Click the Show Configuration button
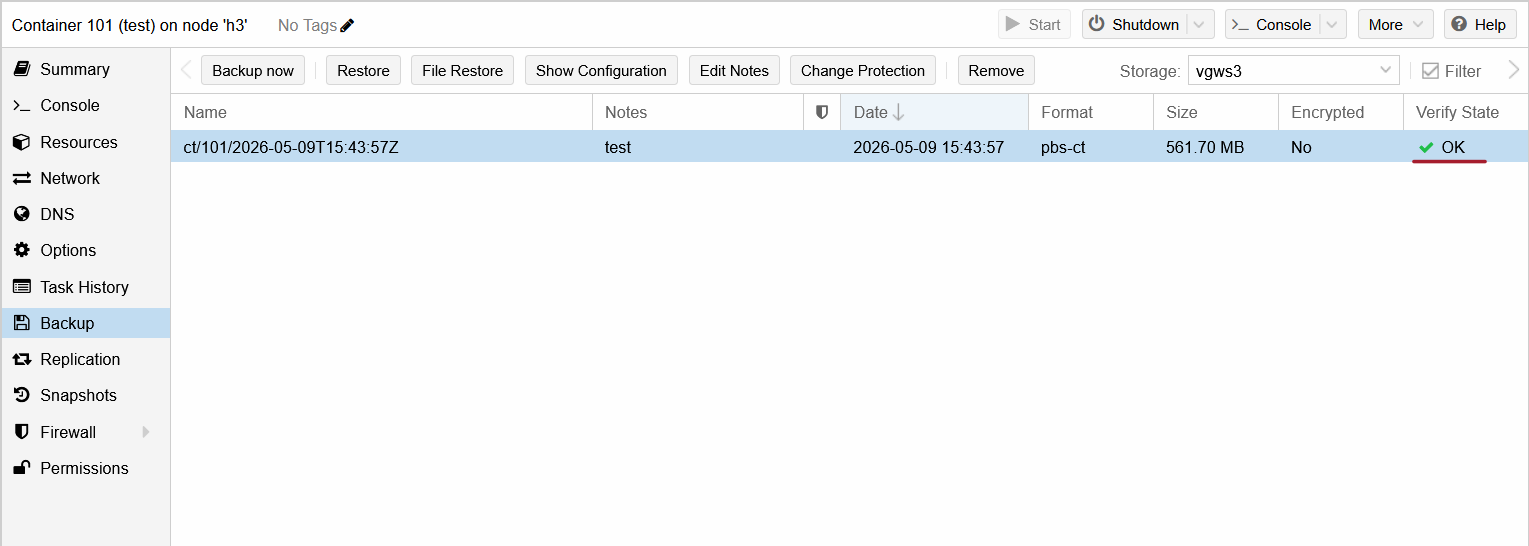Image resolution: width=1529 pixels, height=546 pixels. (x=601, y=70)
